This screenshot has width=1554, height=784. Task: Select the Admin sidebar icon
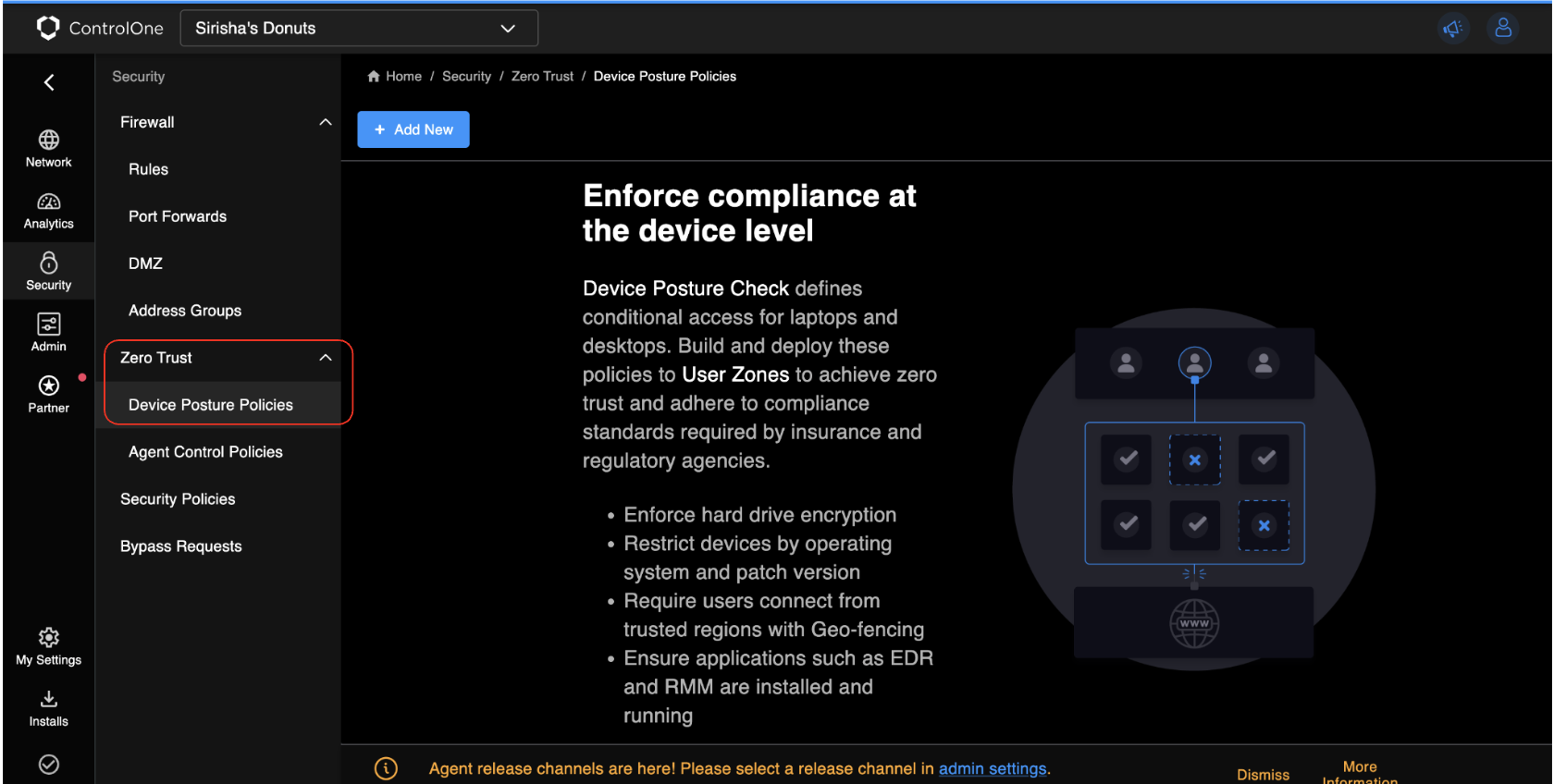[x=48, y=325]
